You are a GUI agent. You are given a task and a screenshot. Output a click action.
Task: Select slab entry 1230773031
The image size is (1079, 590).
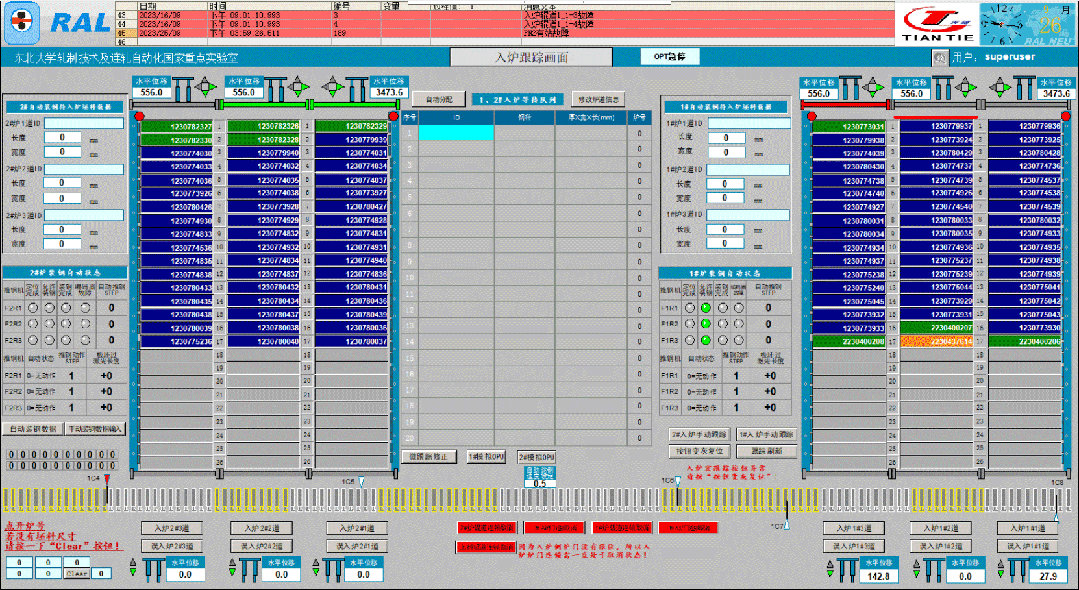point(848,127)
